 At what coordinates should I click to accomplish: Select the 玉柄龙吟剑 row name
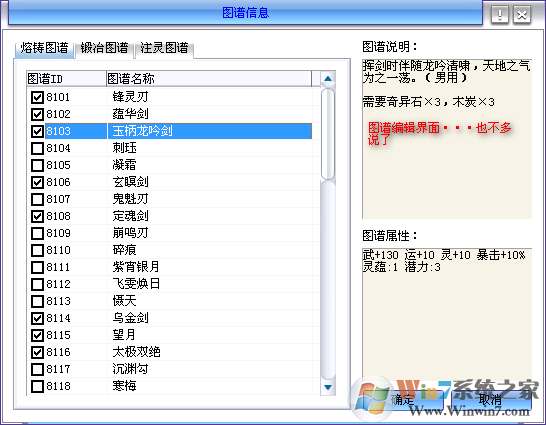[x=142, y=131]
